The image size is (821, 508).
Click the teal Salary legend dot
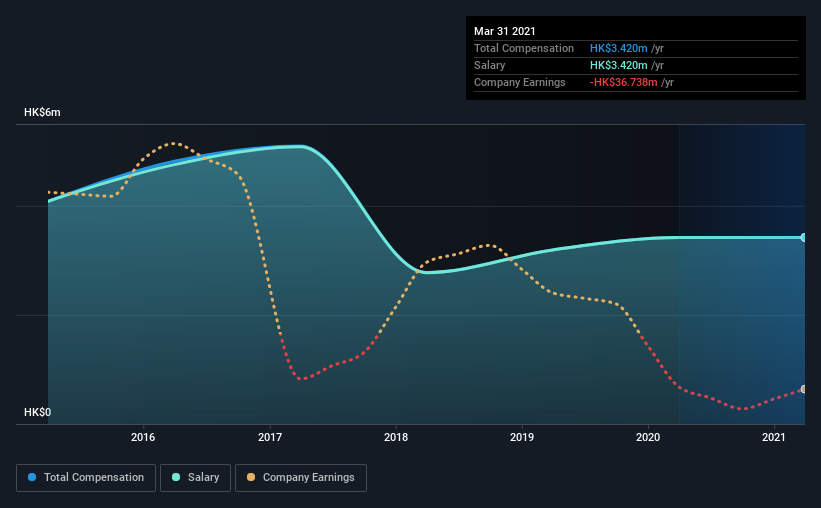(176, 477)
